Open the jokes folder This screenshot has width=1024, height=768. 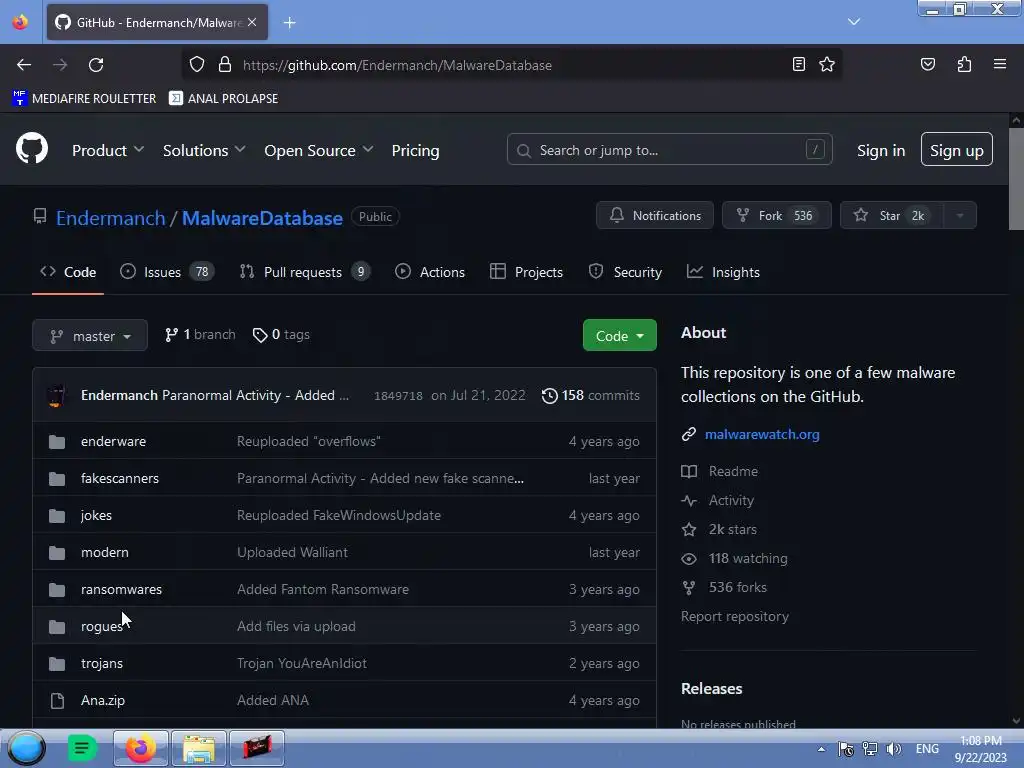click(x=96, y=515)
